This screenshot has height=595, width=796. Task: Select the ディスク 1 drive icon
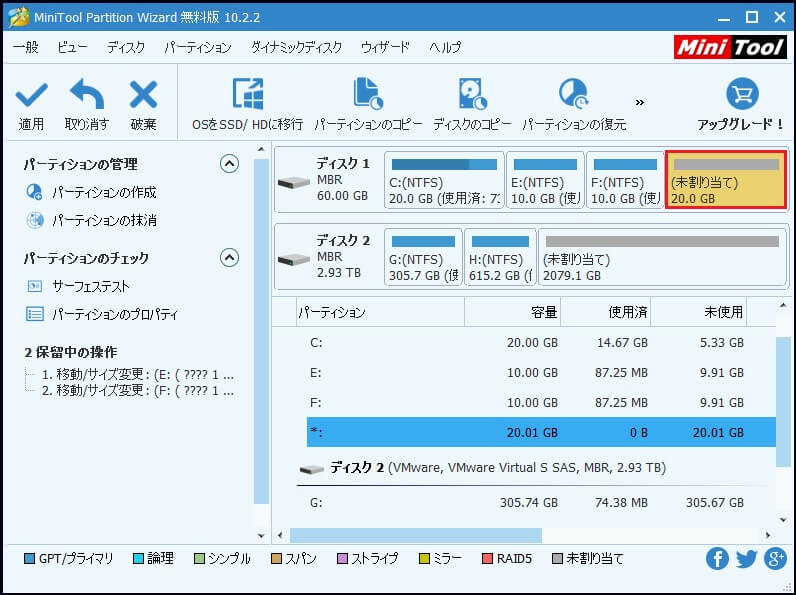[294, 182]
